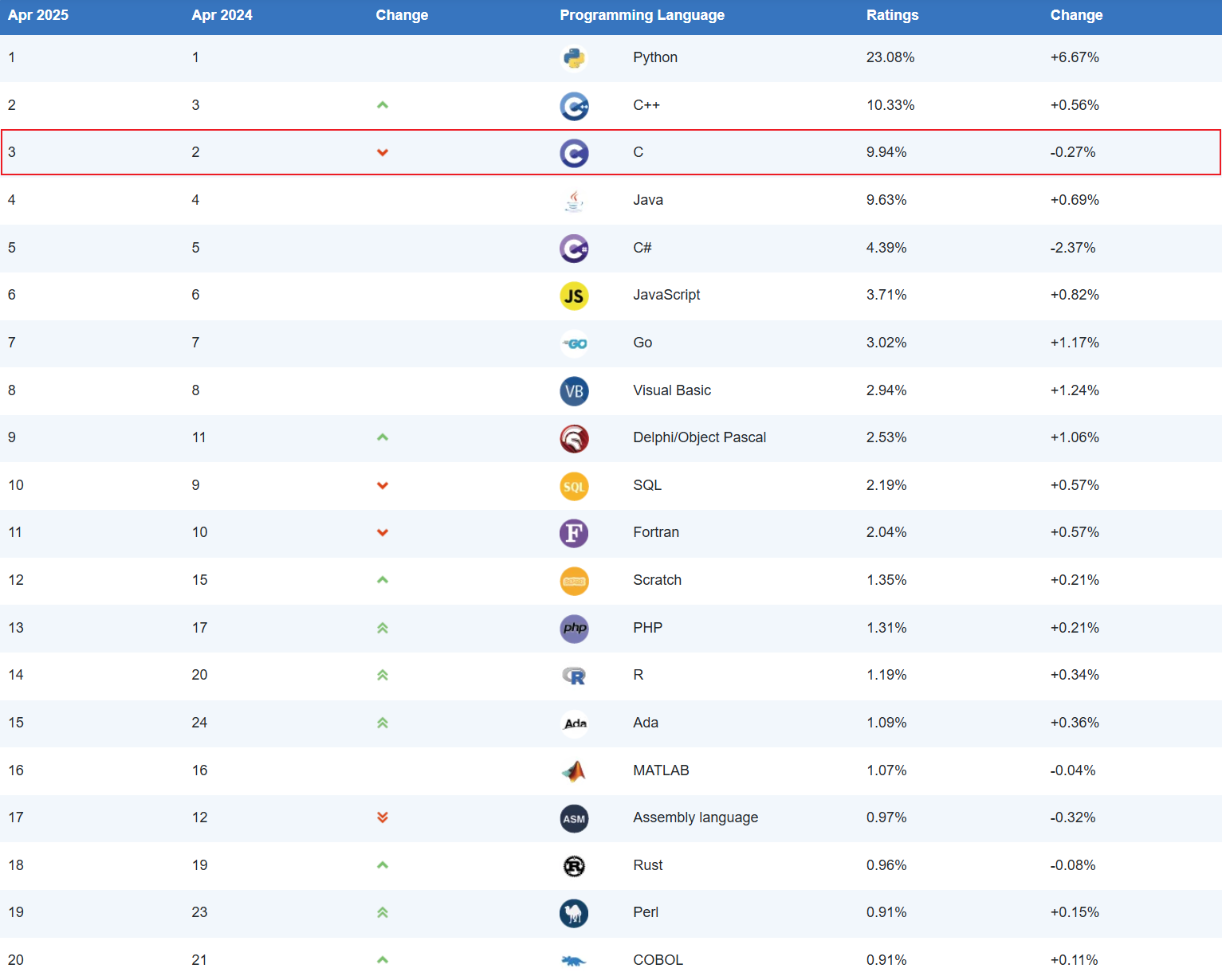1222x980 pixels.
Task: Click the Java coffee cup icon
Action: pyautogui.click(x=574, y=201)
